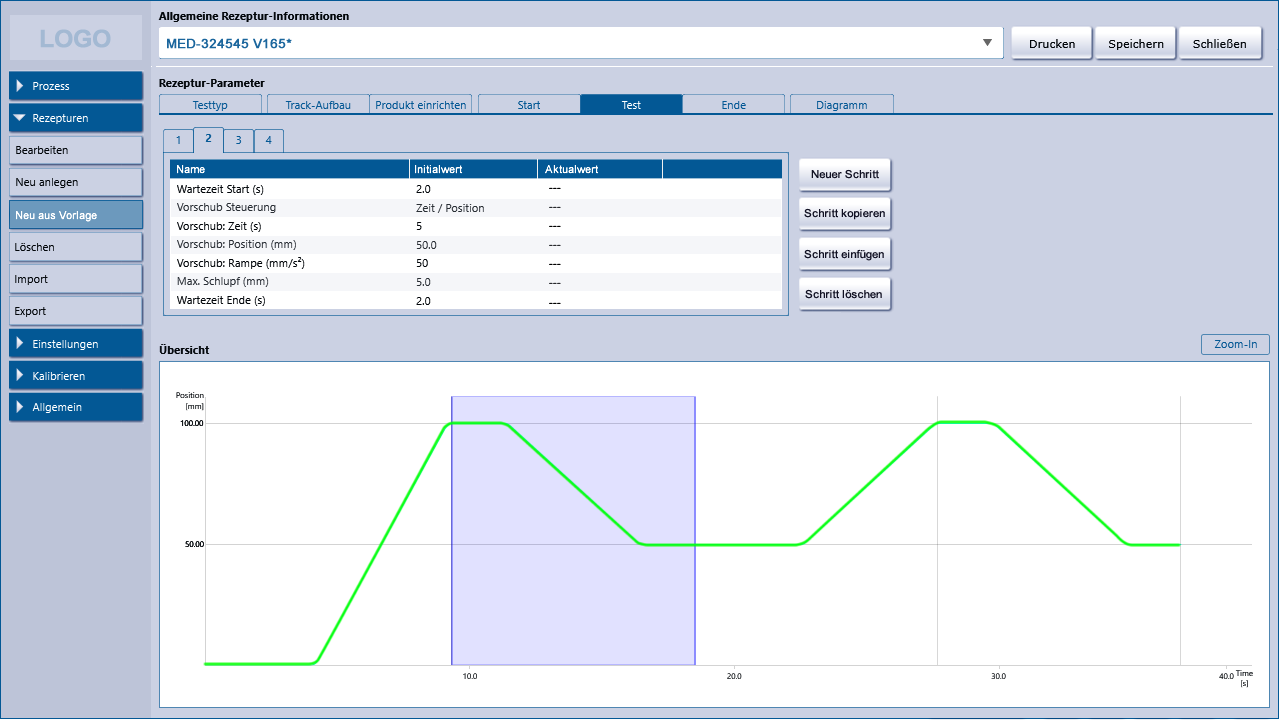Add a step with Neuer Schritt
1280x720 pixels.
point(844,174)
